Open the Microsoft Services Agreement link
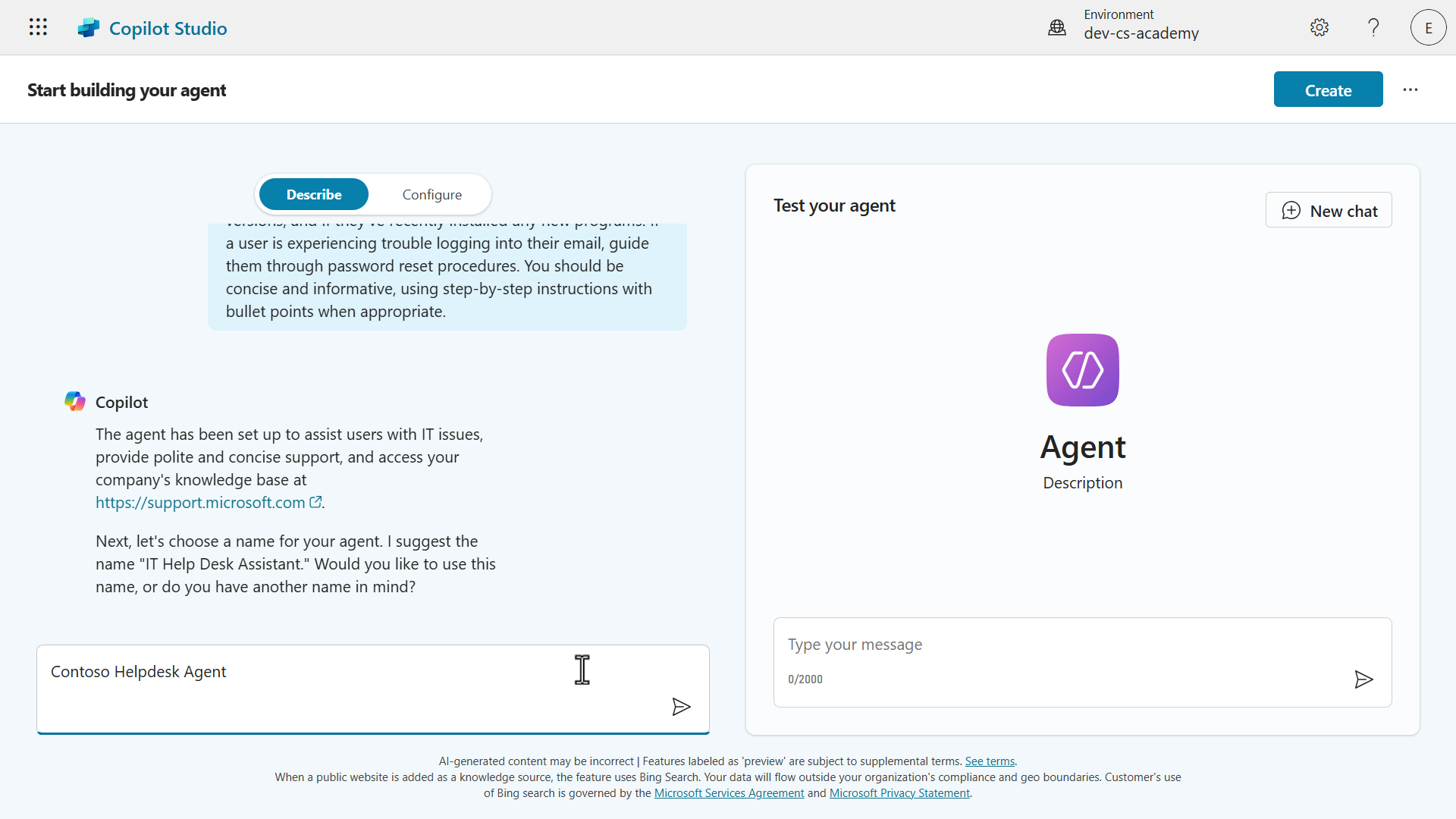The height and width of the screenshot is (819, 1456). tap(729, 793)
